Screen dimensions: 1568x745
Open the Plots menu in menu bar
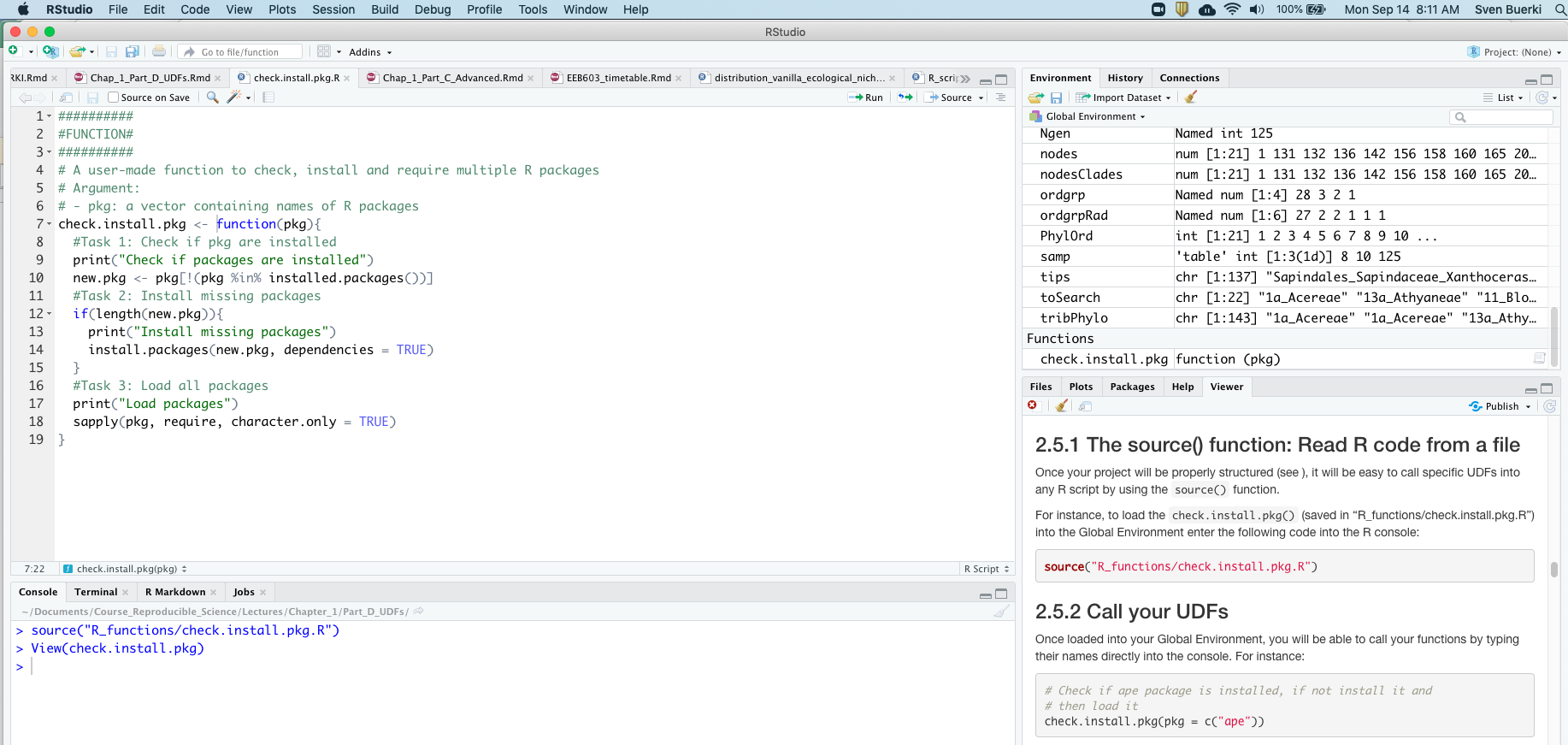(x=282, y=9)
